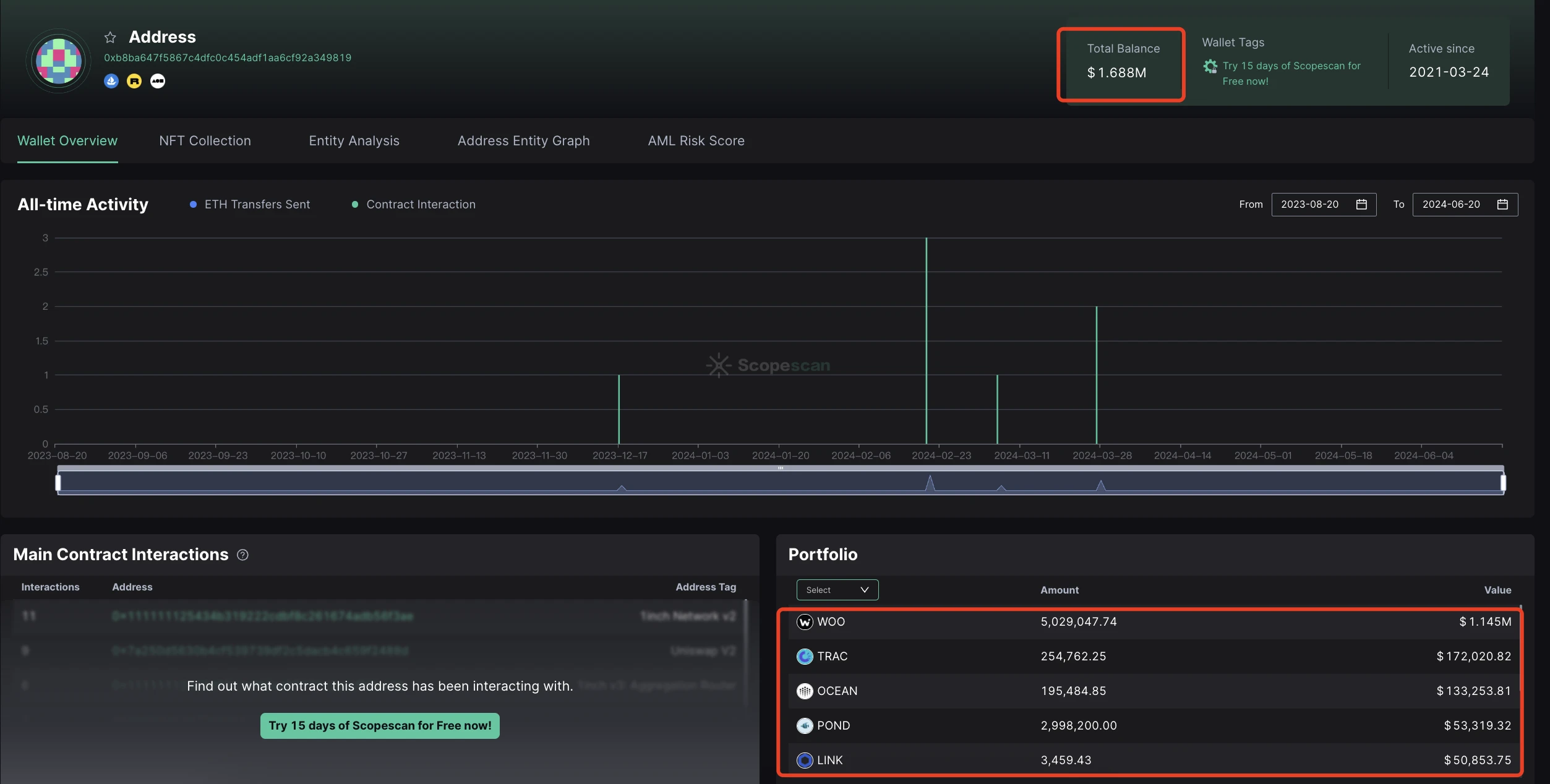Click the wallet address hash link
Image resolution: width=1550 pixels, height=784 pixels.
[x=228, y=58]
